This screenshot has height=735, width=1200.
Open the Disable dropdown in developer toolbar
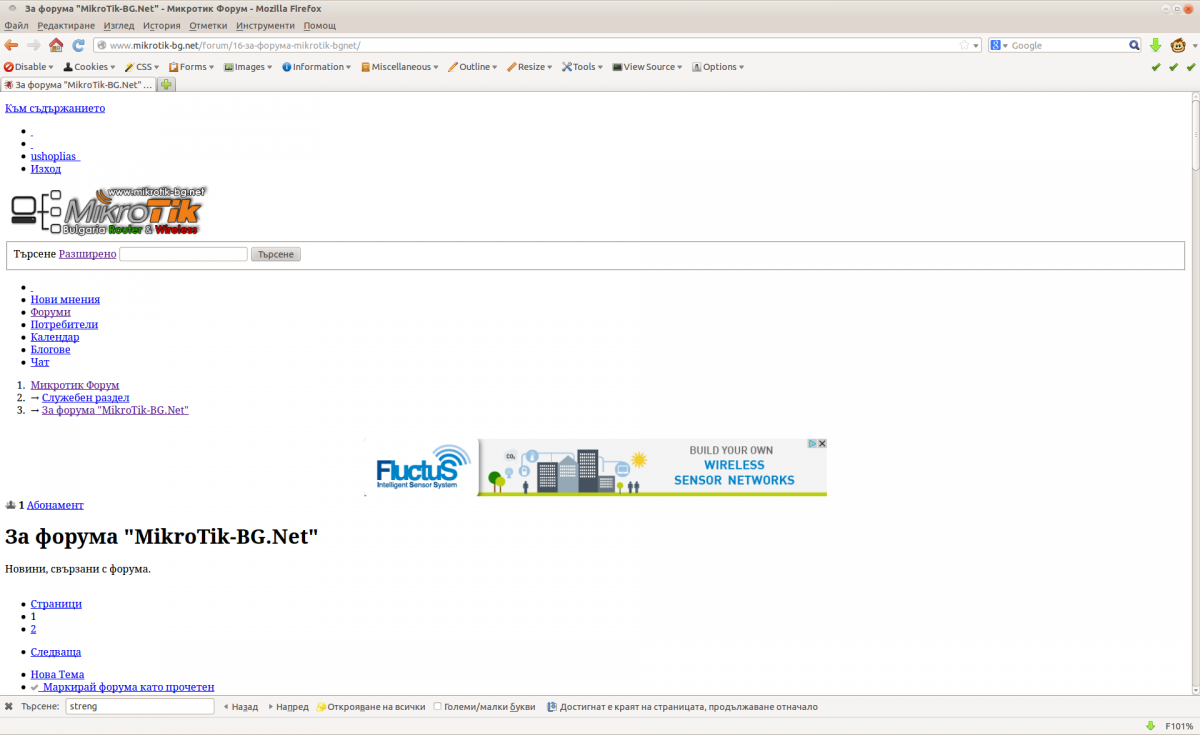coord(30,67)
